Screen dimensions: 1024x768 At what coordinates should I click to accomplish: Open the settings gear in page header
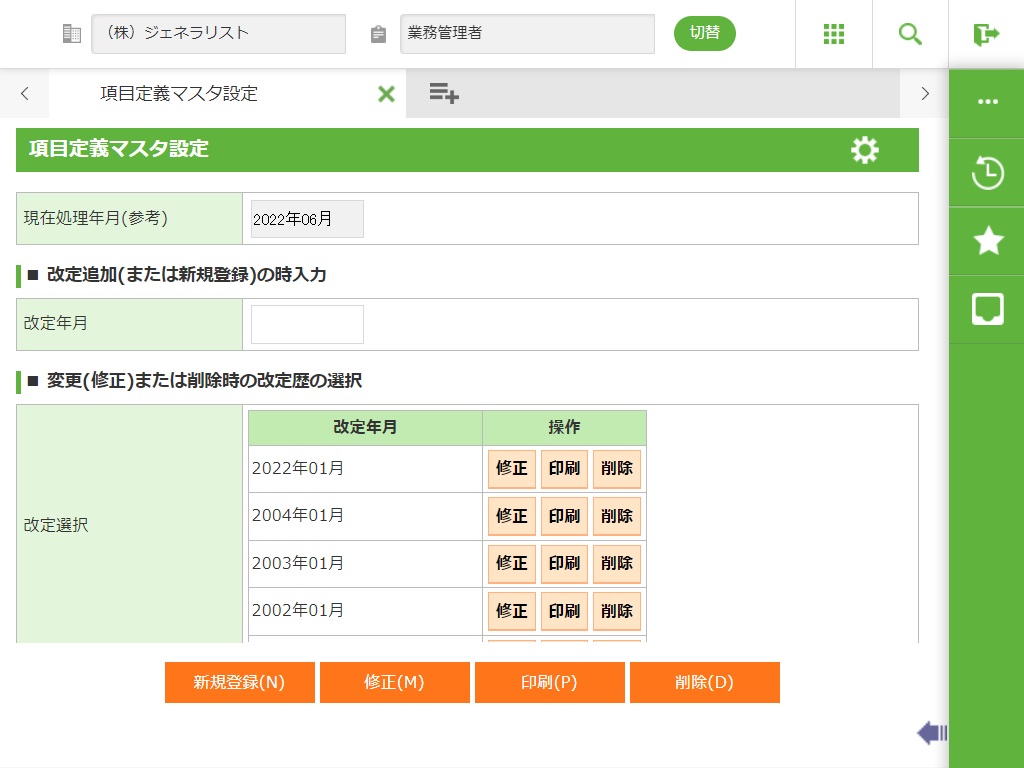pos(864,150)
